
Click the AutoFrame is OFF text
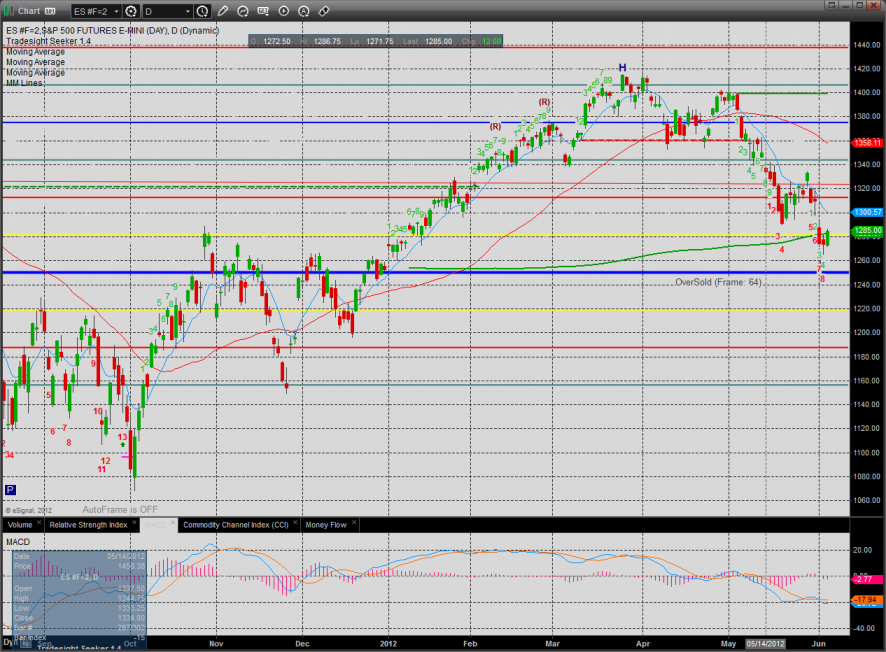pos(120,510)
